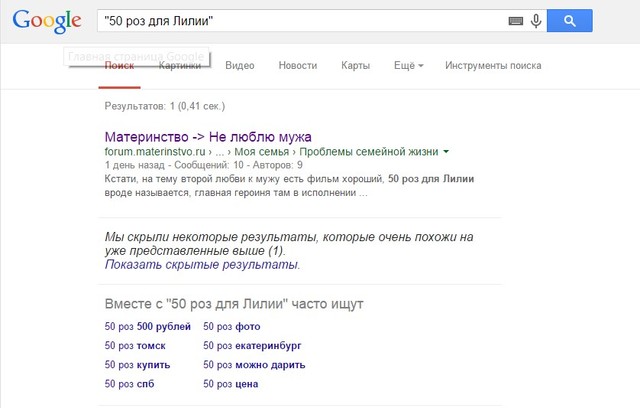640x408 pixels.
Task: Open the Карты tab
Action: click(356, 66)
